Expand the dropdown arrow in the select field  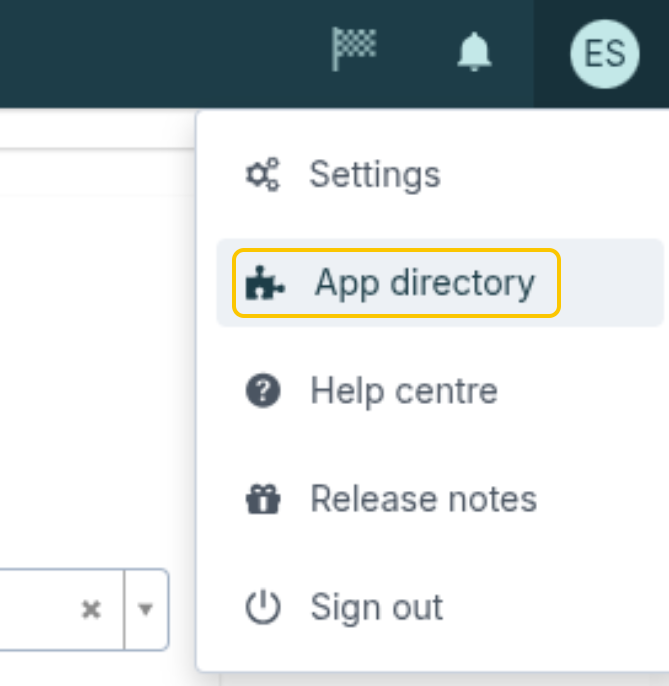(145, 609)
